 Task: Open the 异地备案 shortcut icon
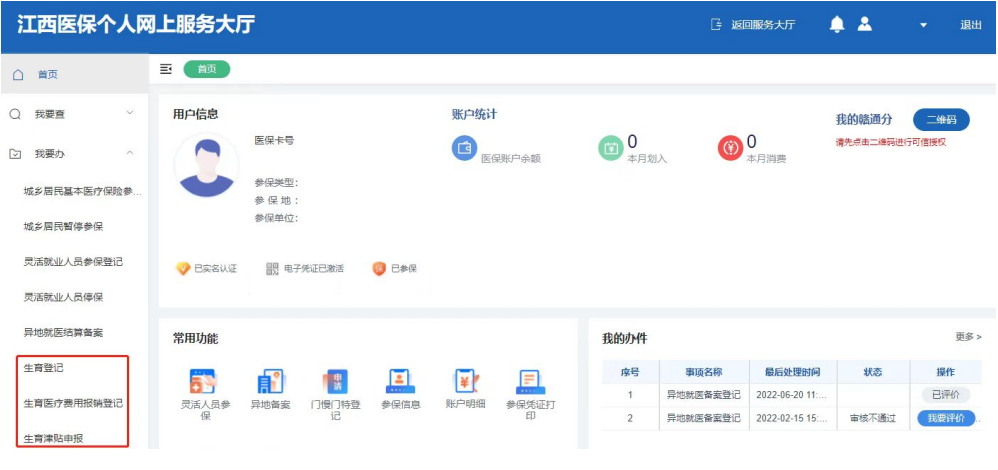(x=268, y=382)
